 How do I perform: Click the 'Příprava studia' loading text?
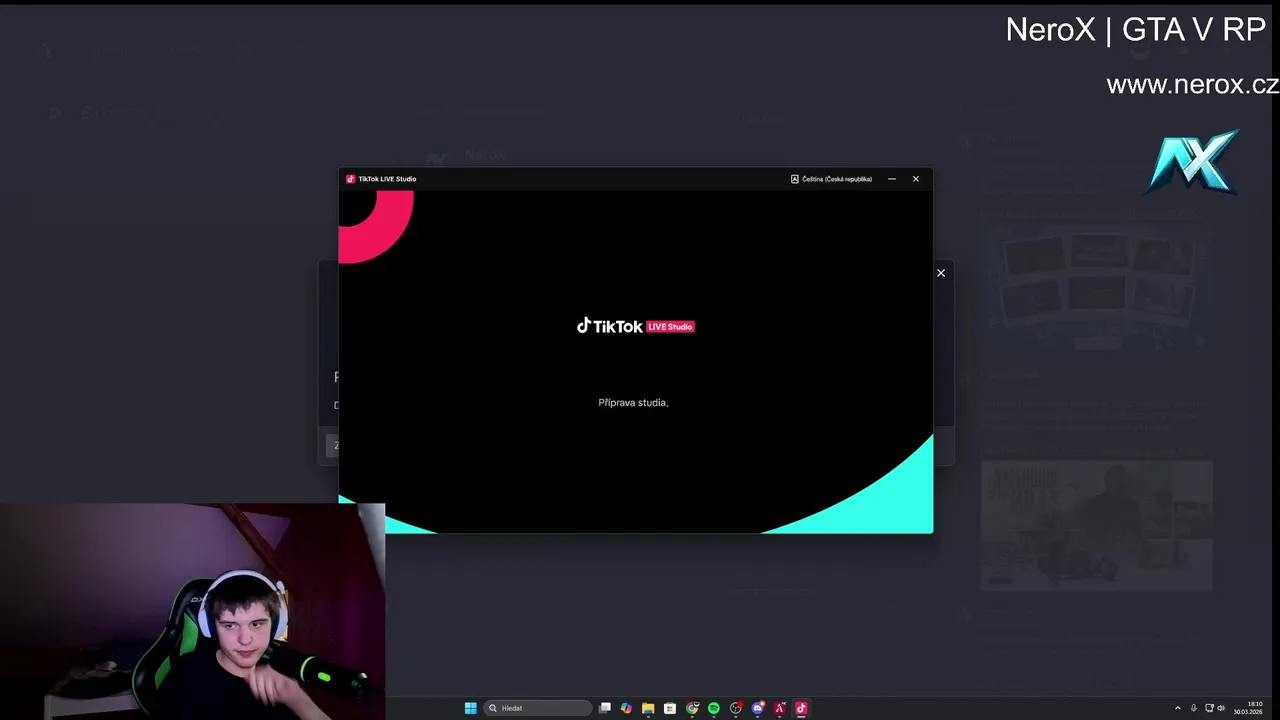(x=633, y=403)
